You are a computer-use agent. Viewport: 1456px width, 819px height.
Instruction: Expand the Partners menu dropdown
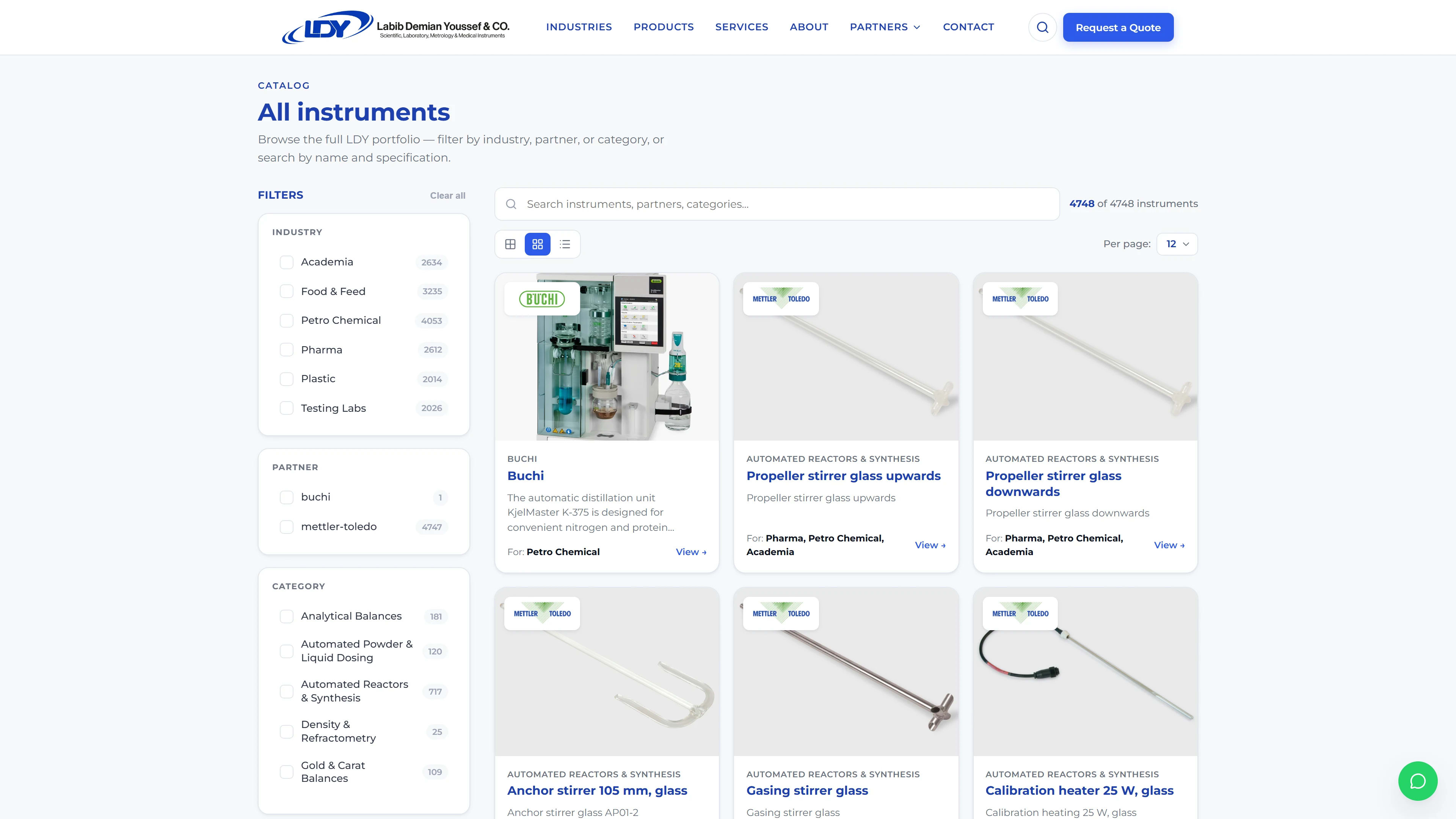click(x=885, y=27)
